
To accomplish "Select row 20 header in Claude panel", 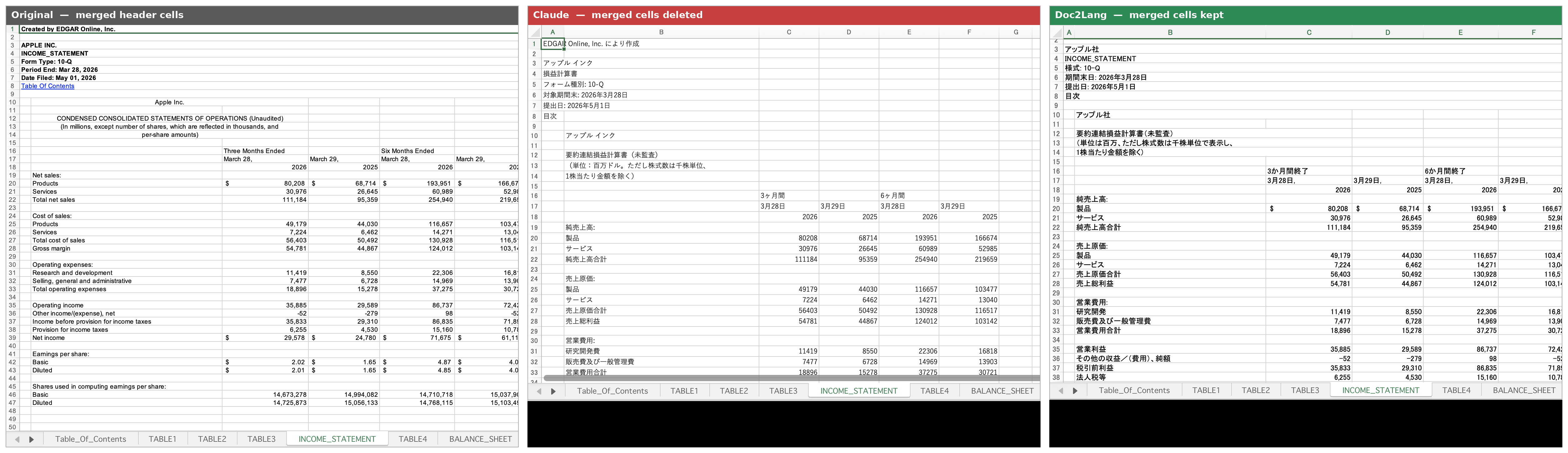I will (x=534, y=238).
